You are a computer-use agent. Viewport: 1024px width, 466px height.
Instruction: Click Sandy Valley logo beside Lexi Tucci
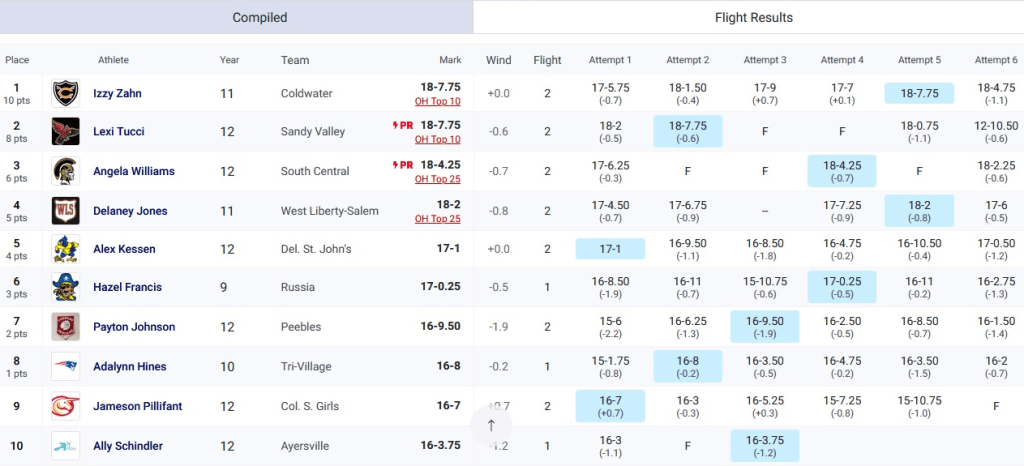pyautogui.click(x=66, y=132)
